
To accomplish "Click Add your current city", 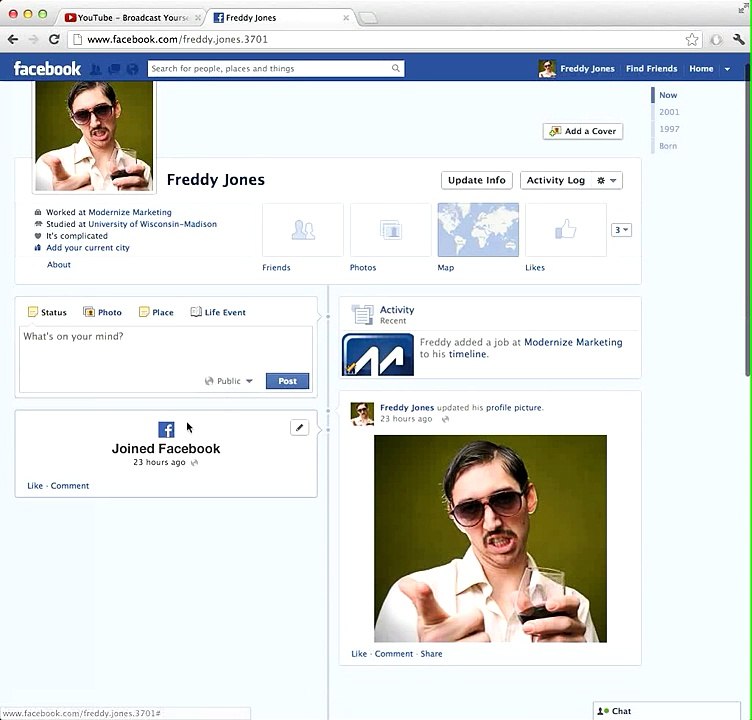I will (x=88, y=248).
